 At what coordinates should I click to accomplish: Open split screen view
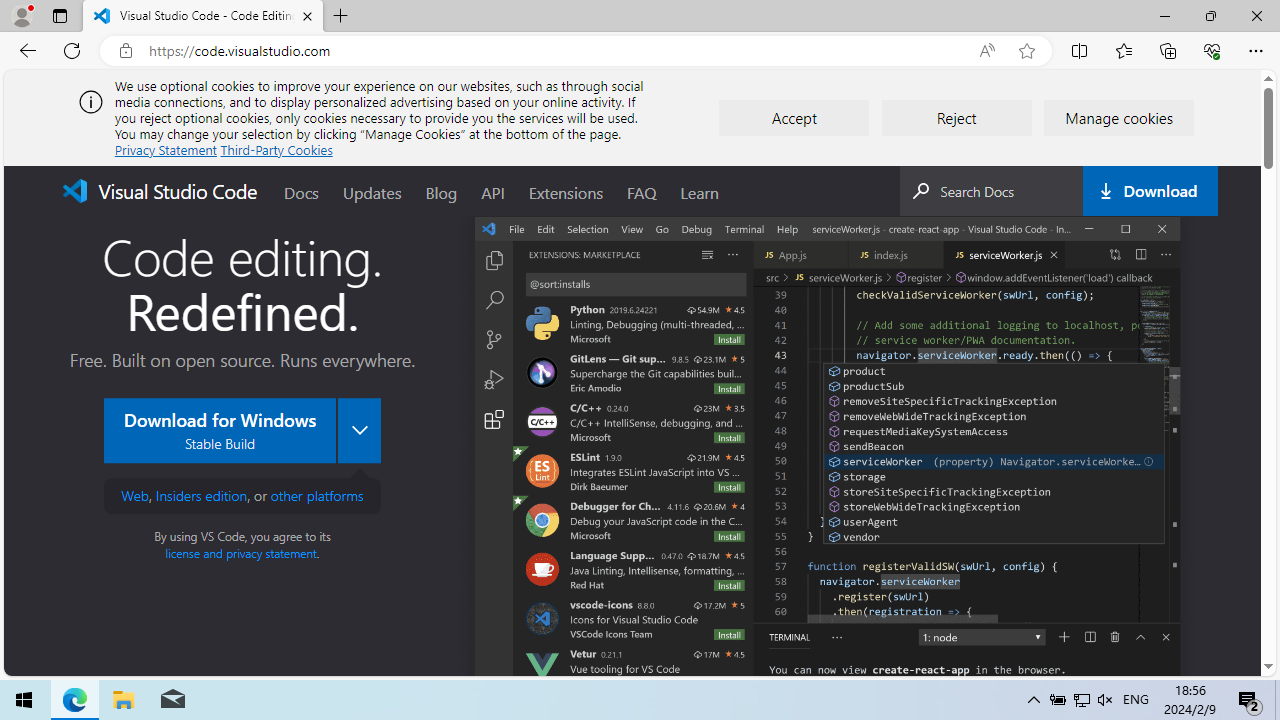click(x=1079, y=51)
